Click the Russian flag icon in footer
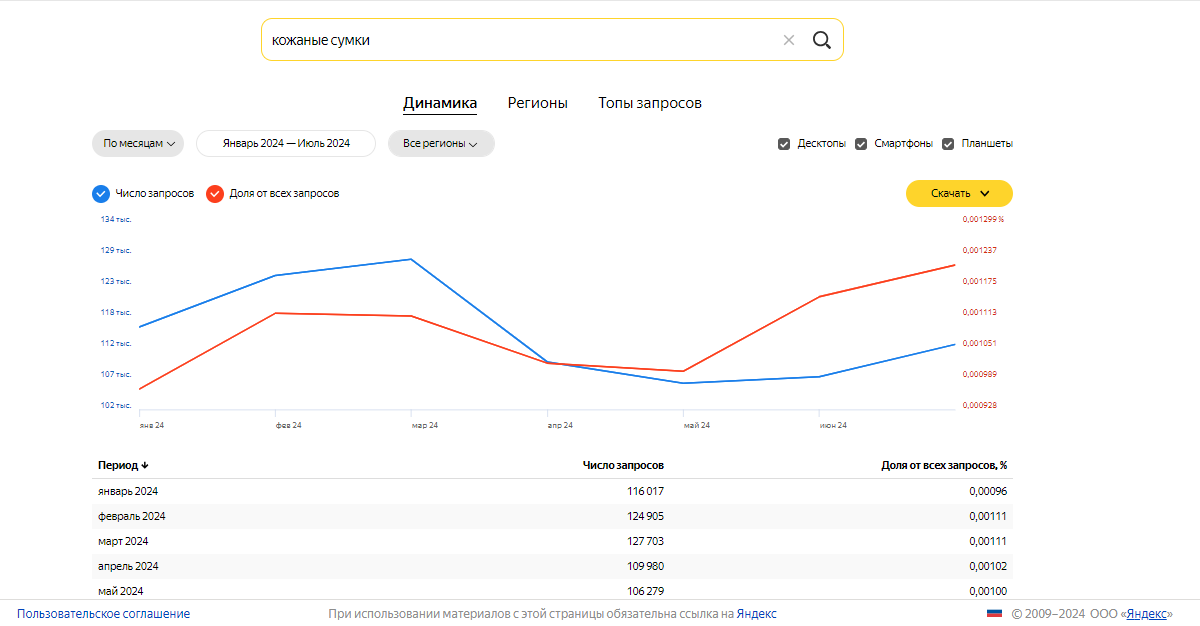This screenshot has height=626, width=1200. click(x=994, y=614)
